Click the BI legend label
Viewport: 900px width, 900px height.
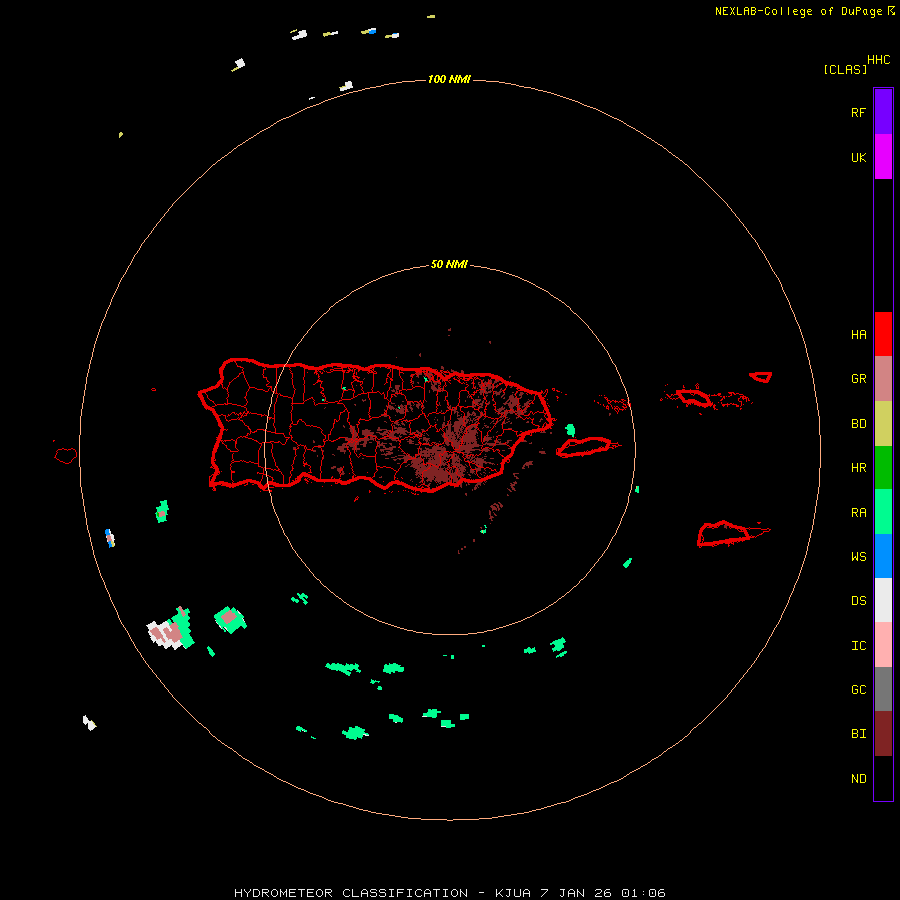[858, 734]
